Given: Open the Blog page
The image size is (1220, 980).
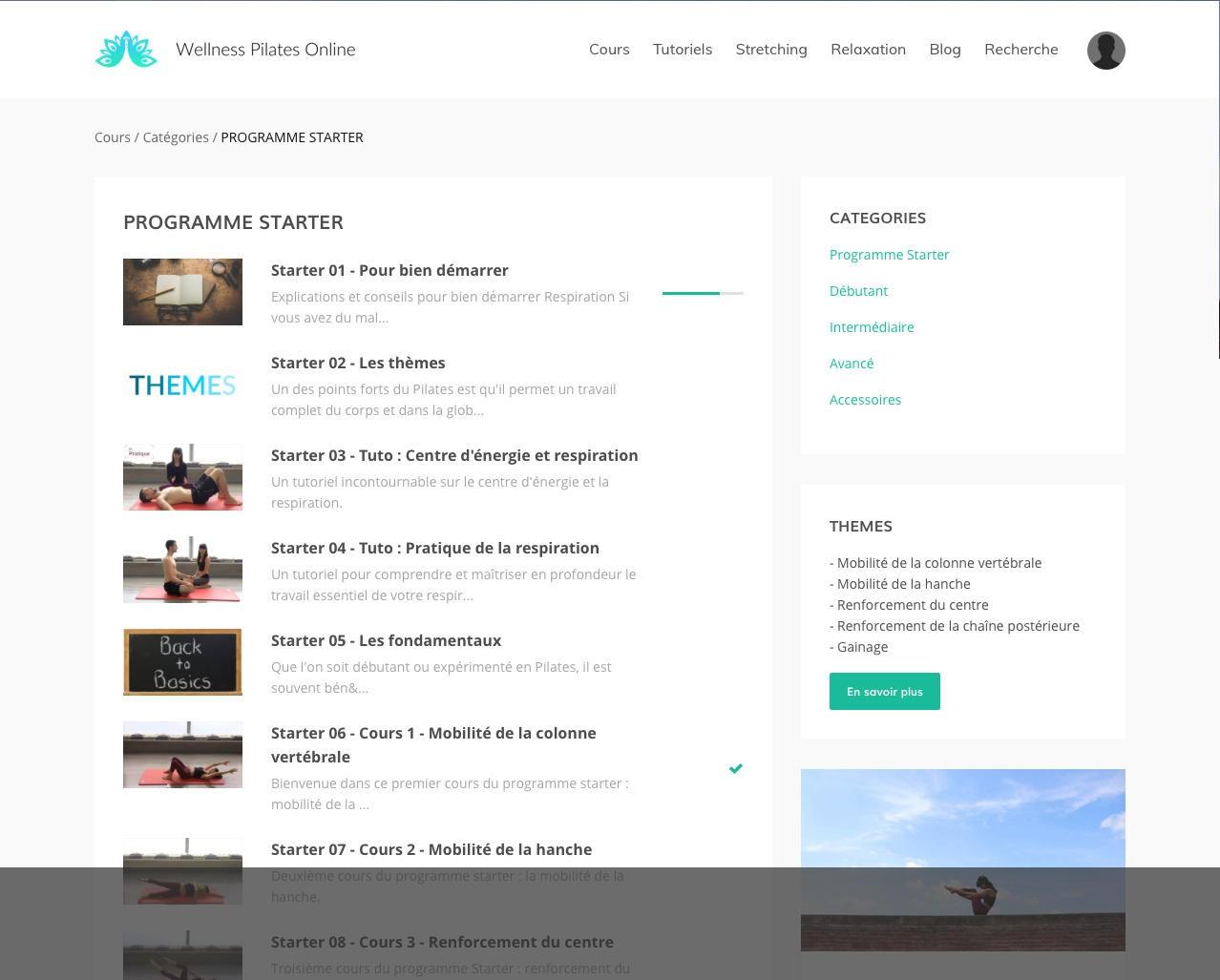Looking at the screenshot, I should (945, 49).
